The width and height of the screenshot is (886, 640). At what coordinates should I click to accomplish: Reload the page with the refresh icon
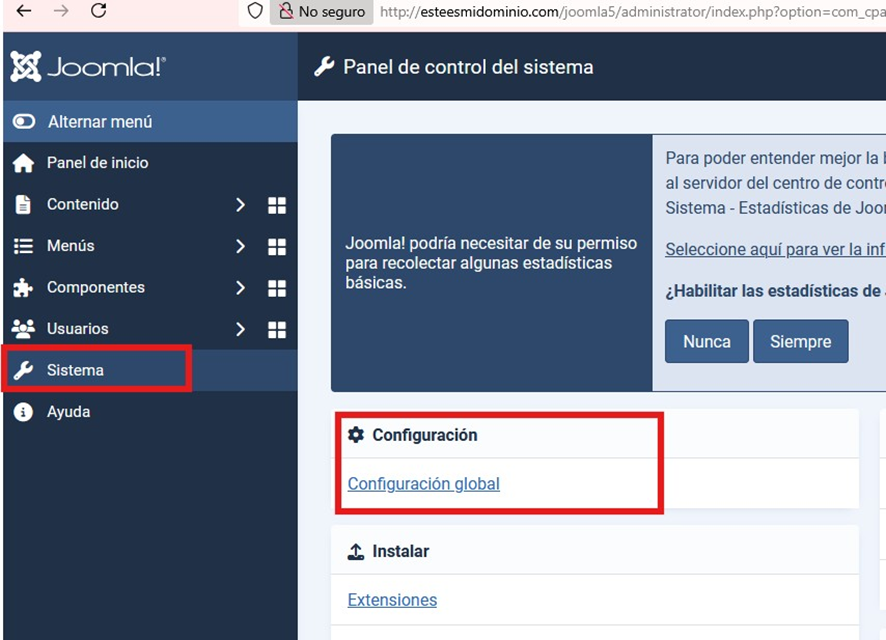tap(99, 11)
